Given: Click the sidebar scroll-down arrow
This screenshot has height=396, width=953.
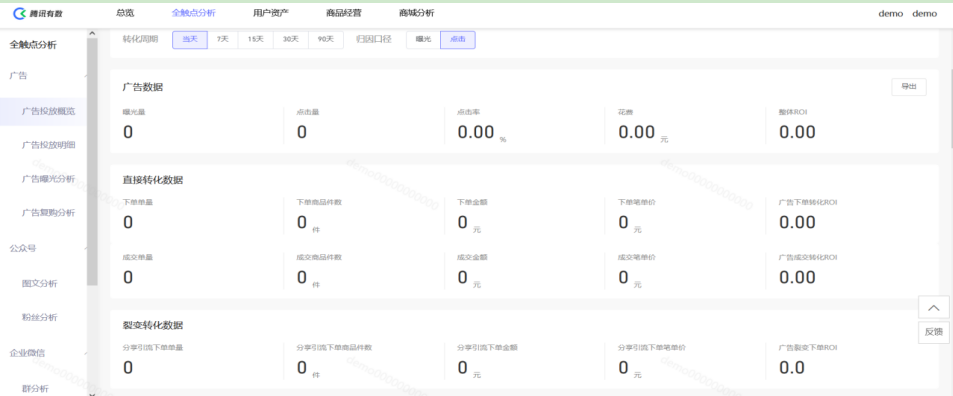Looking at the screenshot, I should [92, 393].
